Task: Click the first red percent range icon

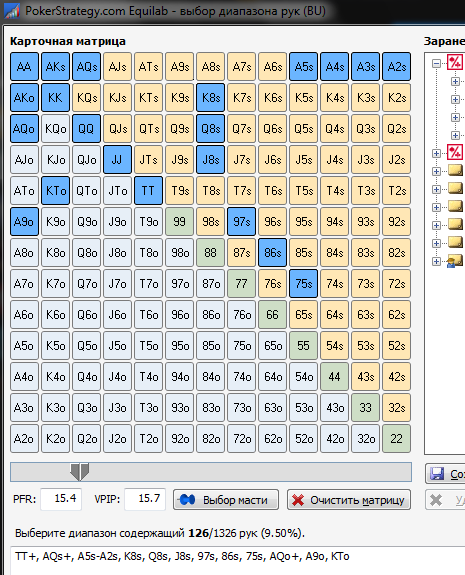Action: [x=455, y=62]
